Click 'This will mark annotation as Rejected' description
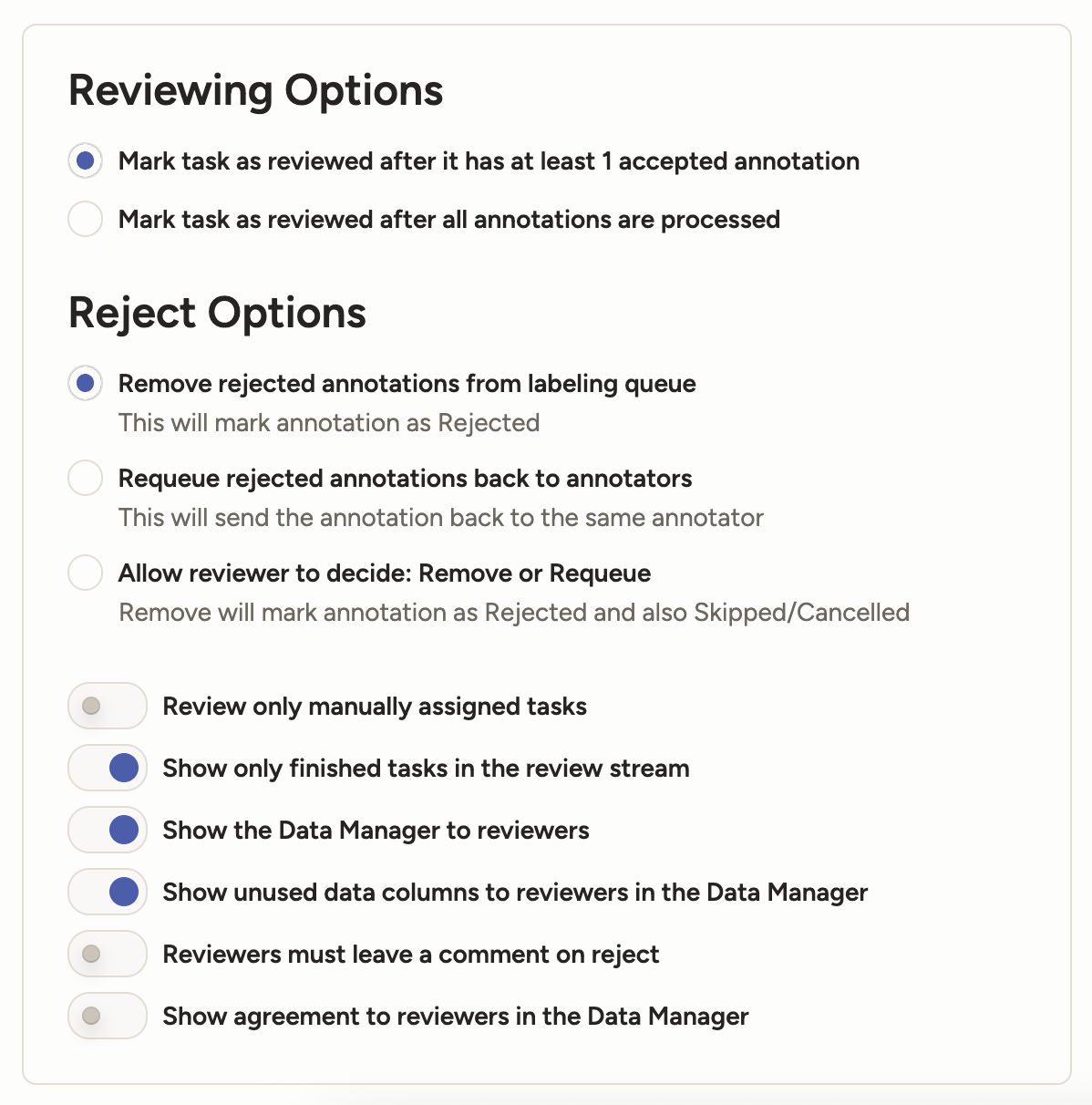 point(329,423)
